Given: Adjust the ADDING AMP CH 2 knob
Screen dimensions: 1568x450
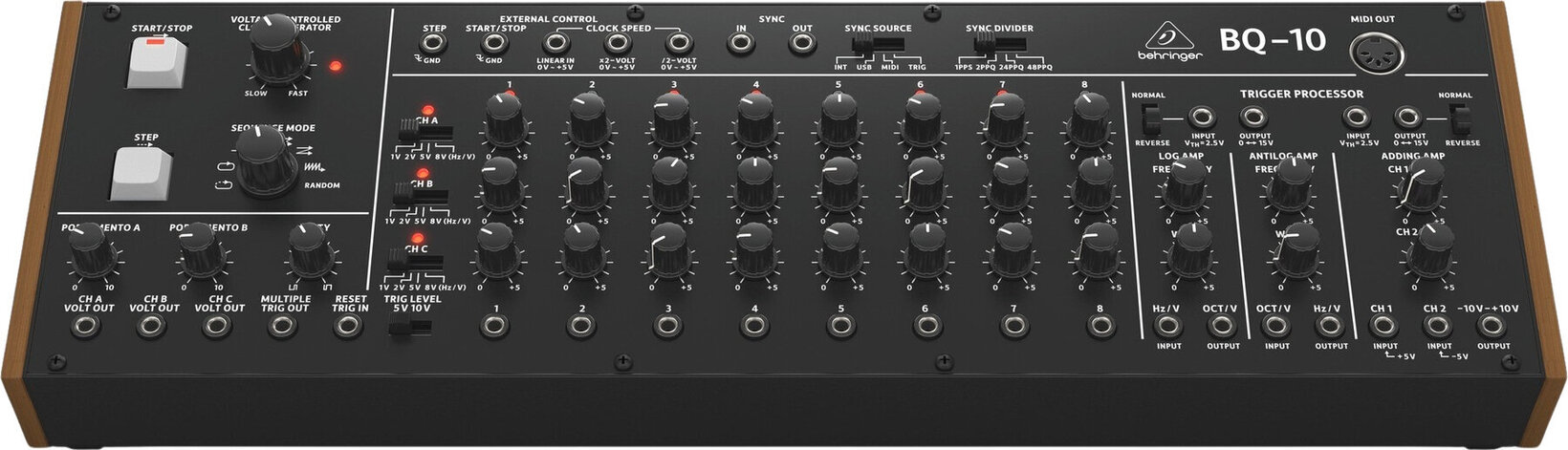Looking at the screenshot, I should 1429,249.
